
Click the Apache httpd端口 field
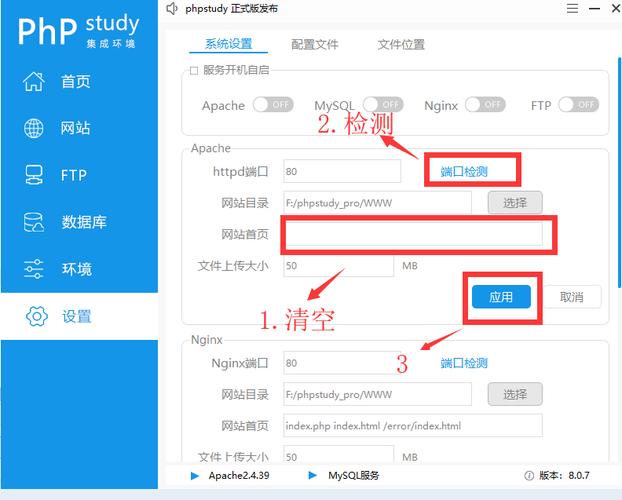(x=342, y=171)
